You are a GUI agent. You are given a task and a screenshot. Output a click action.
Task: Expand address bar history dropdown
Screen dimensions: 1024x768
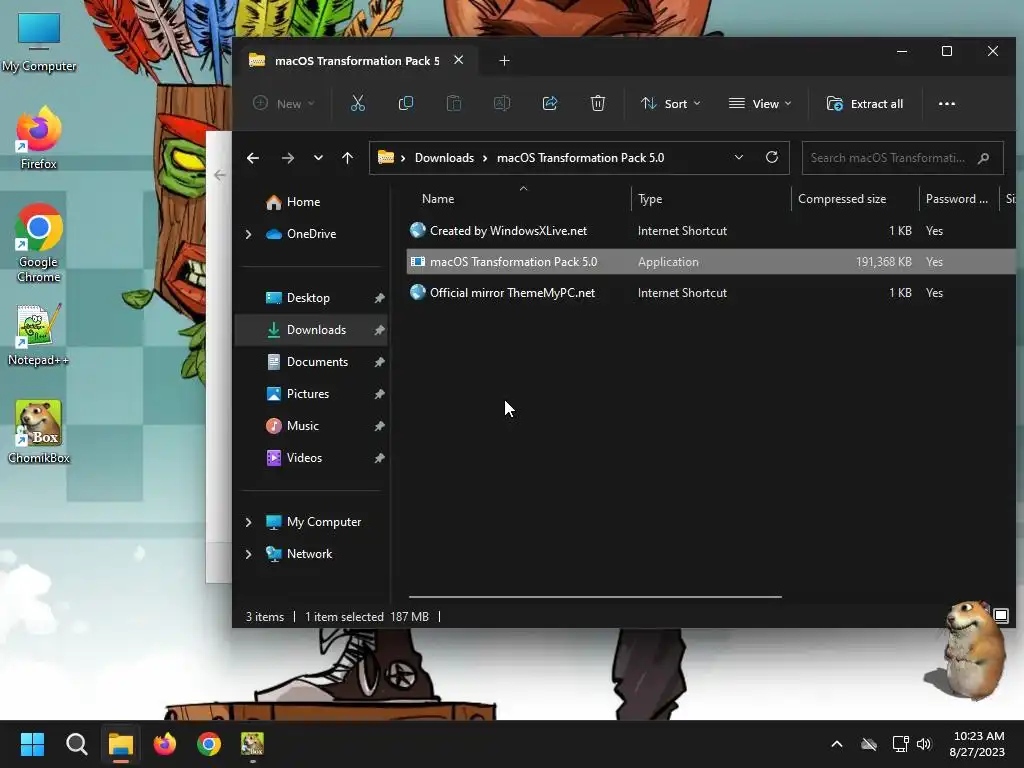[739, 157]
